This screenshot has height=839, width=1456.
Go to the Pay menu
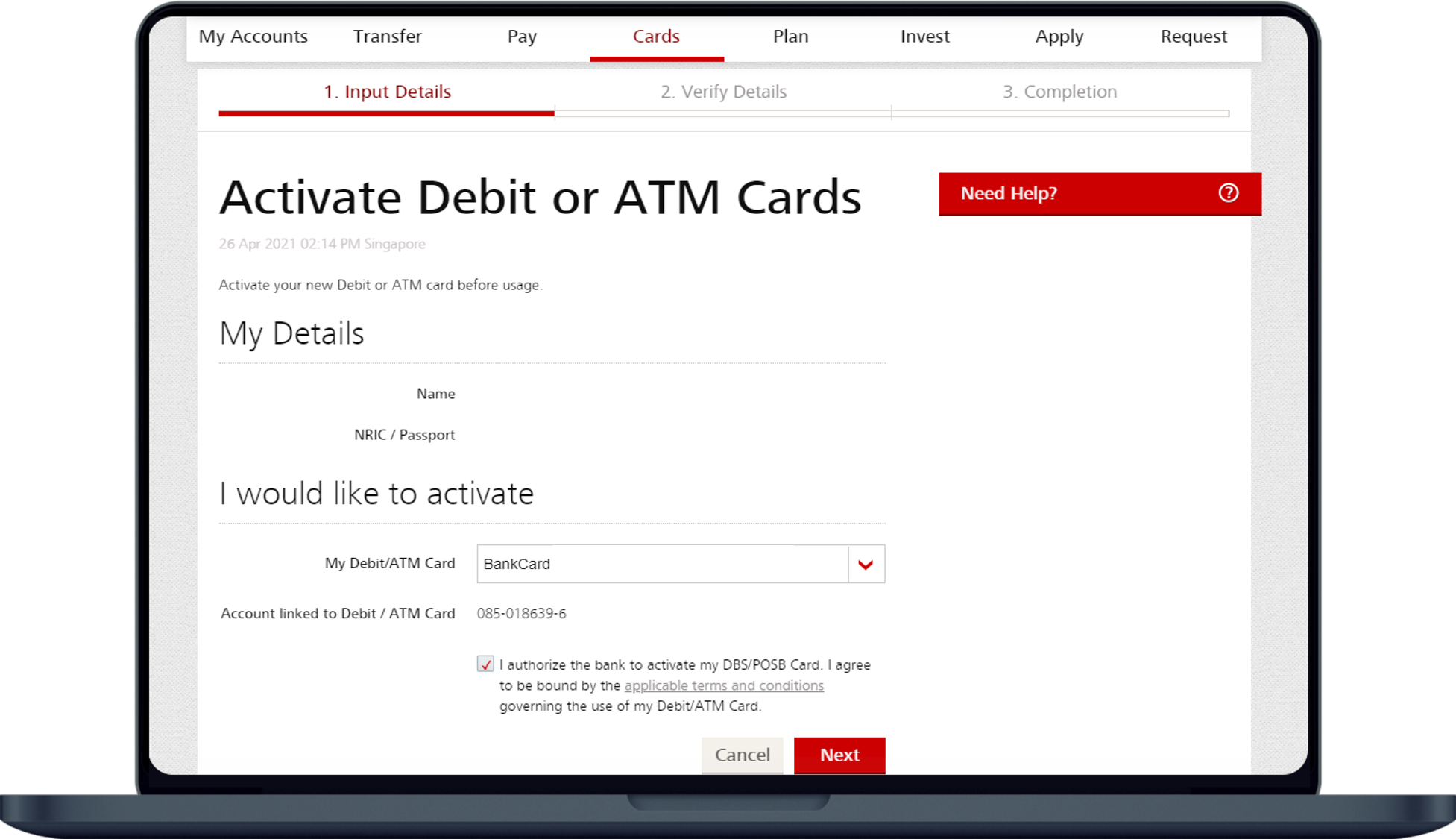522,36
